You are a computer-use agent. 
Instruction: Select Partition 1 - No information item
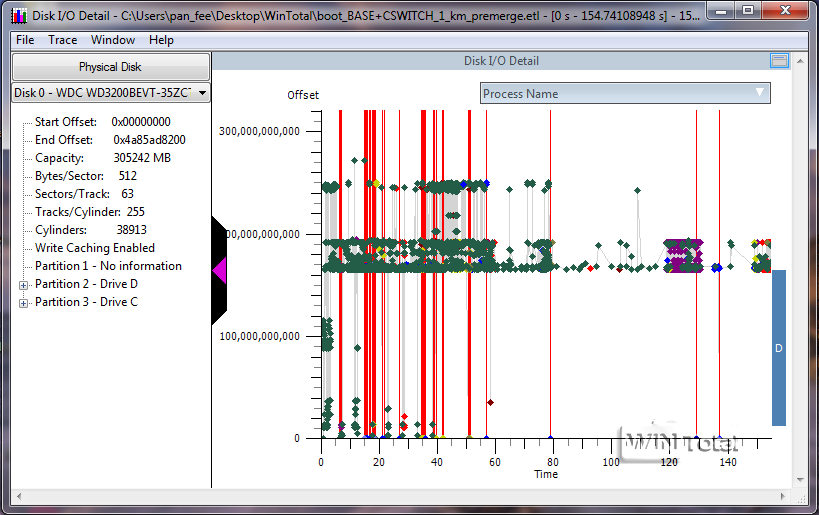[x=108, y=266]
